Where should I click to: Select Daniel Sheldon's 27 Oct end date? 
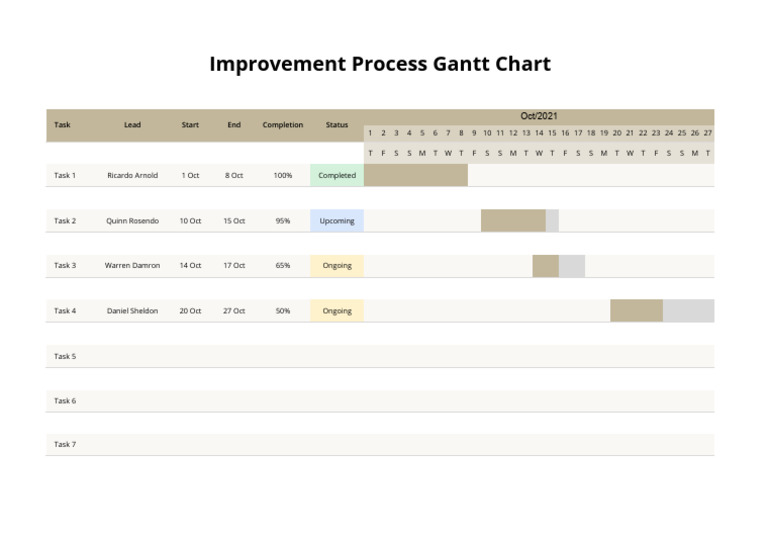pos(234,311)
